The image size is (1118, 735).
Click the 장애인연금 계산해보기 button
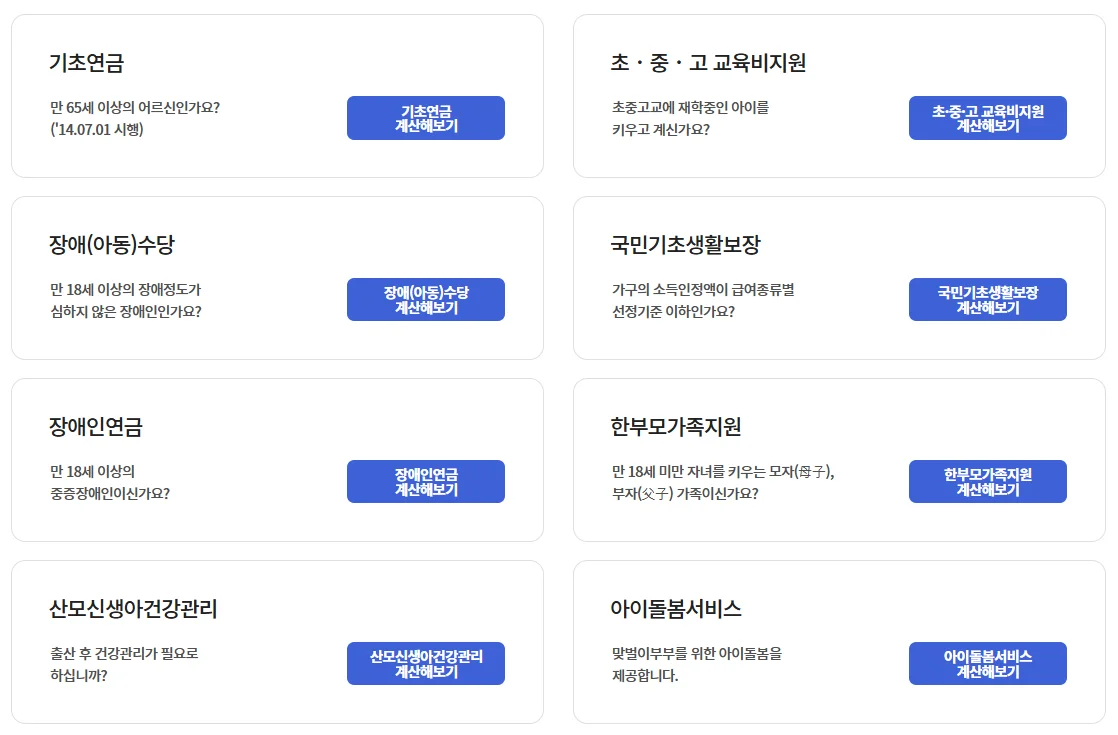point(425,481)
